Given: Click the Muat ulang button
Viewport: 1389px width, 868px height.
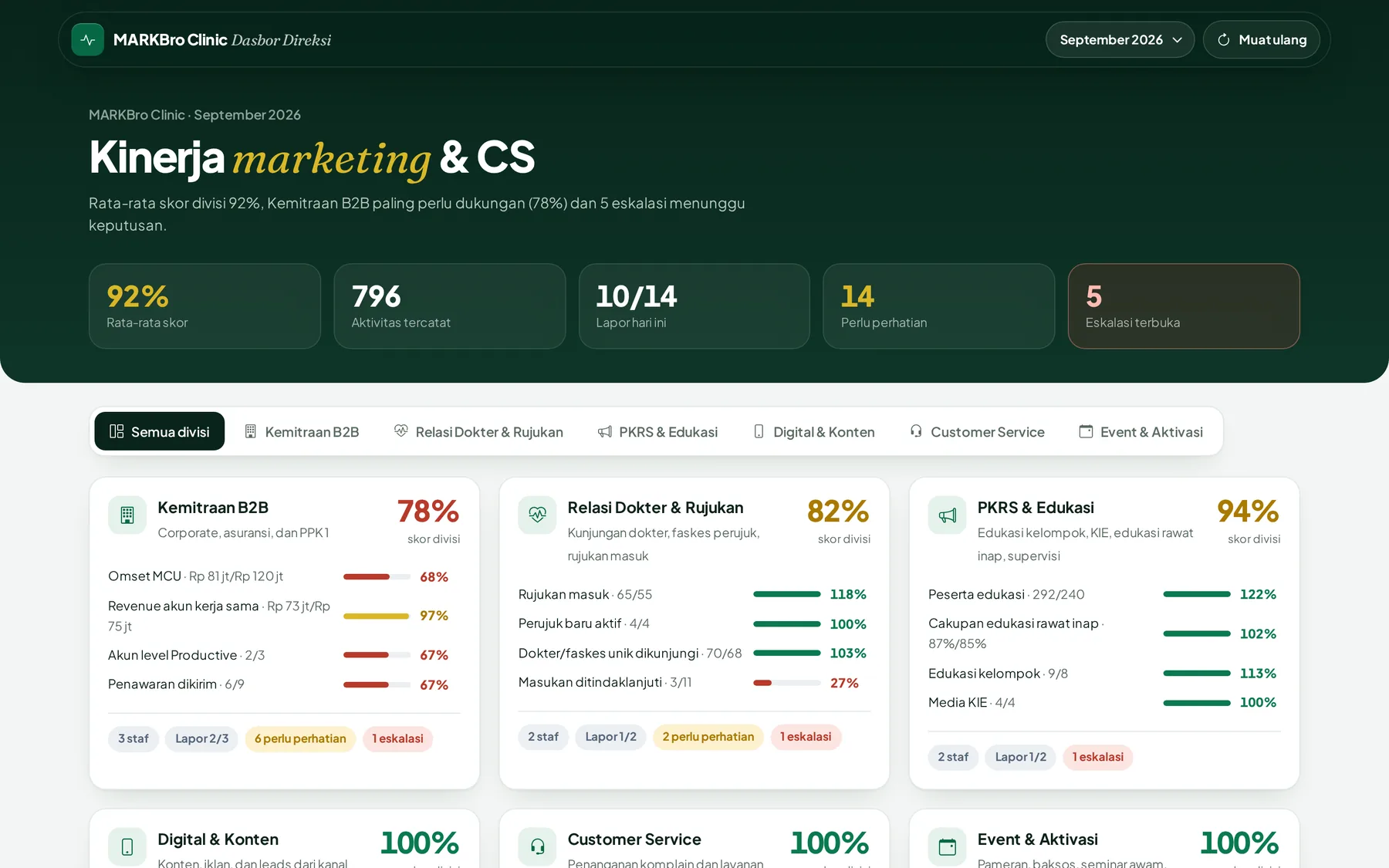Looking at the screenshot, I should 1261,39.
